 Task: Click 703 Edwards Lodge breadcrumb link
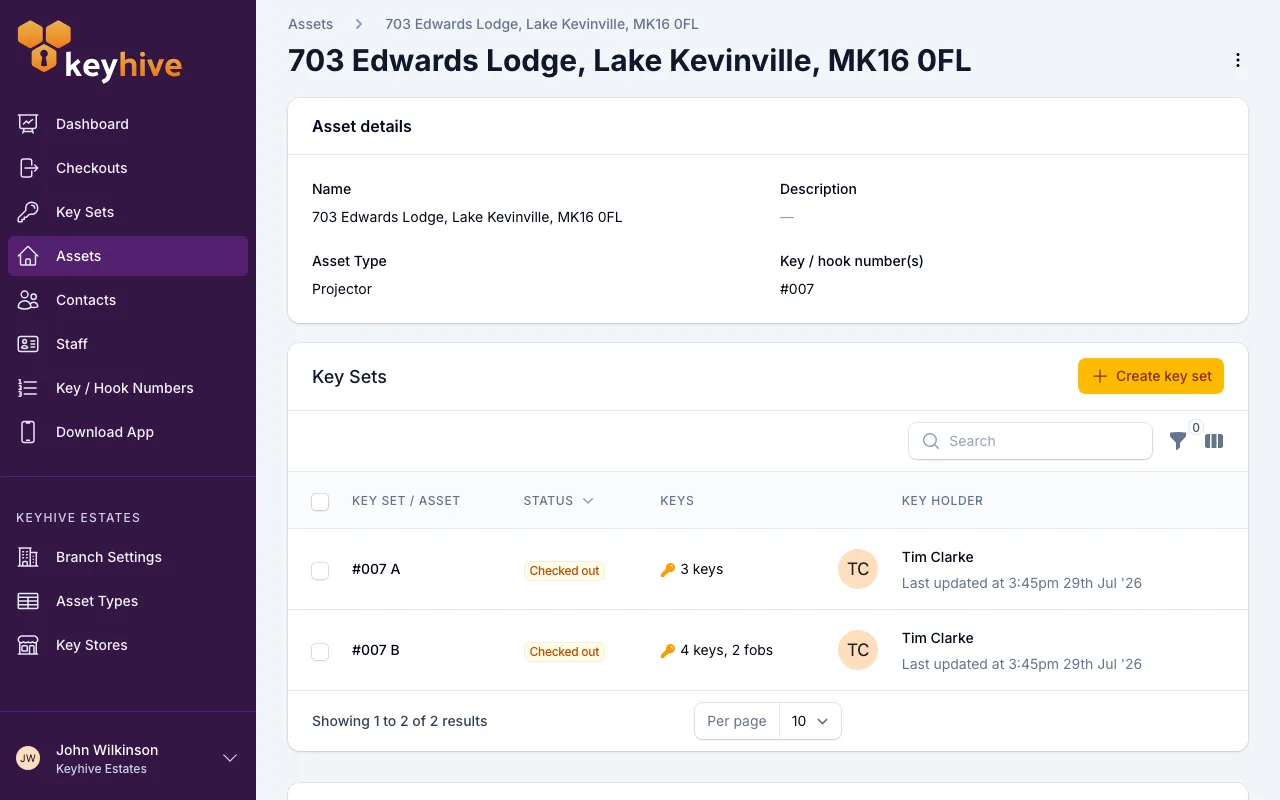[542, 24]
